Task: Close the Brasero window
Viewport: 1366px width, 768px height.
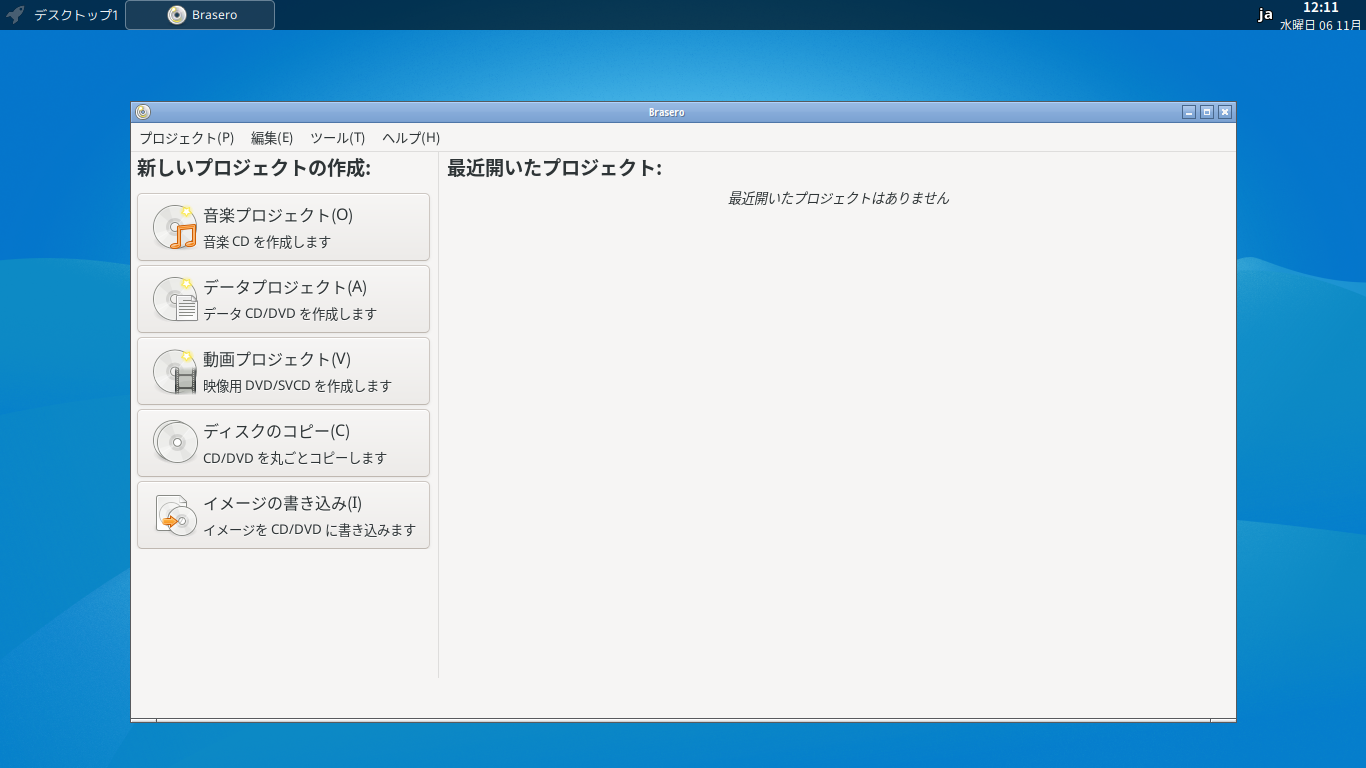Action: 1225,112
